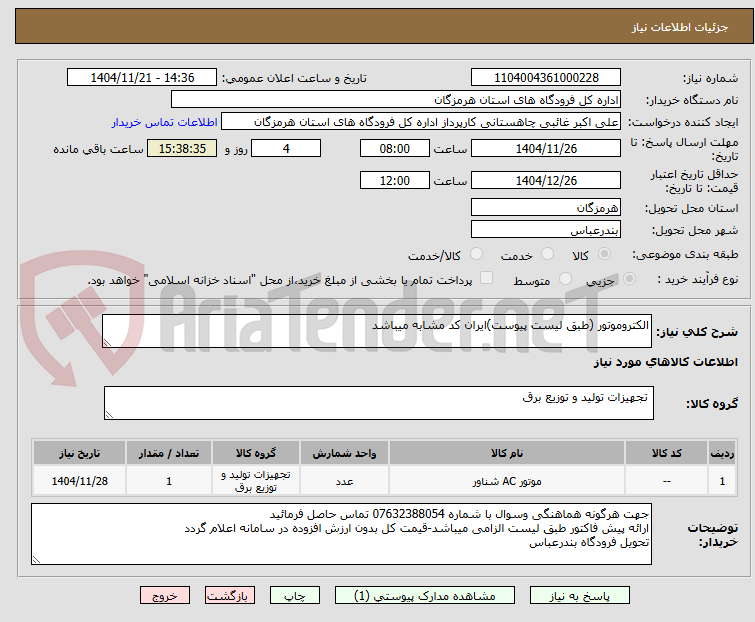Click the remaining days field showing 4
The width and height of the screenshot is (755, 622).
coord(286,148)
